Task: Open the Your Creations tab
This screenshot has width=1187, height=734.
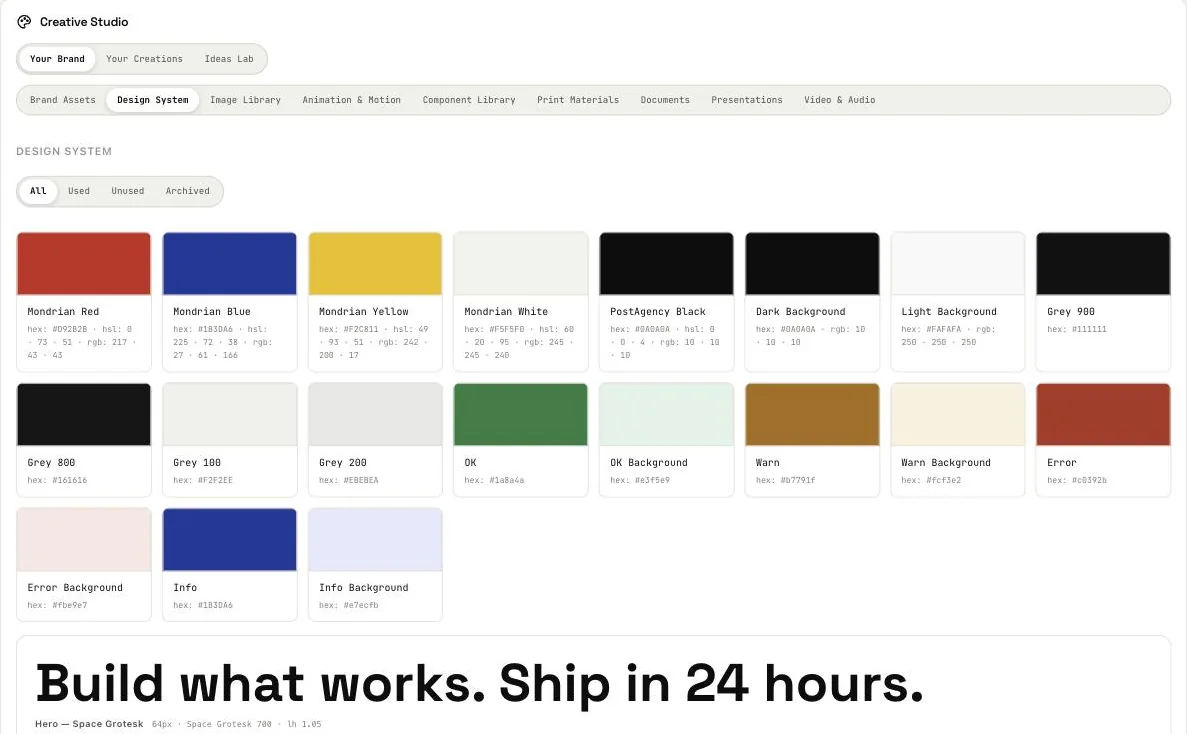Action: [x=145, y=59]
